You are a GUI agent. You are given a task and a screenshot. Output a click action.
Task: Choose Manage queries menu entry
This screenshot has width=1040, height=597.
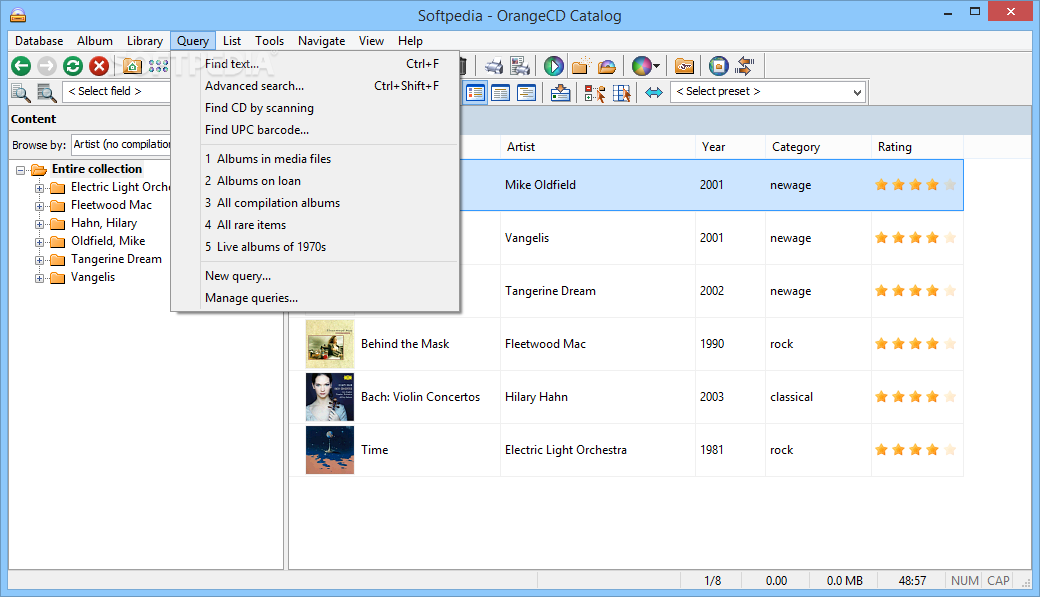(x=316, y=298)
